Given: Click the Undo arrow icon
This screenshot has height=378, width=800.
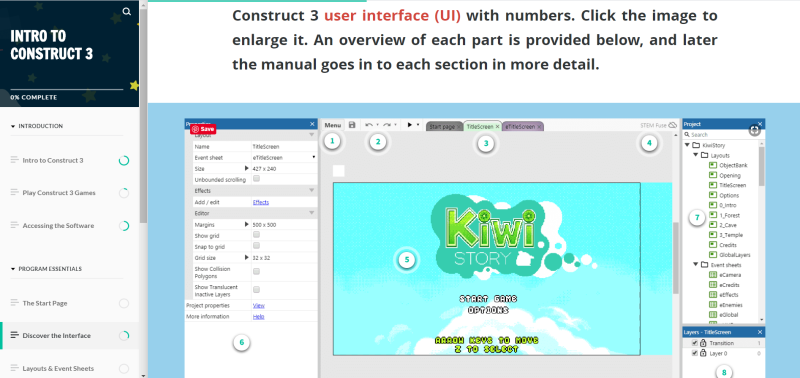Looking at the screenshot, I should pos(369,125).
